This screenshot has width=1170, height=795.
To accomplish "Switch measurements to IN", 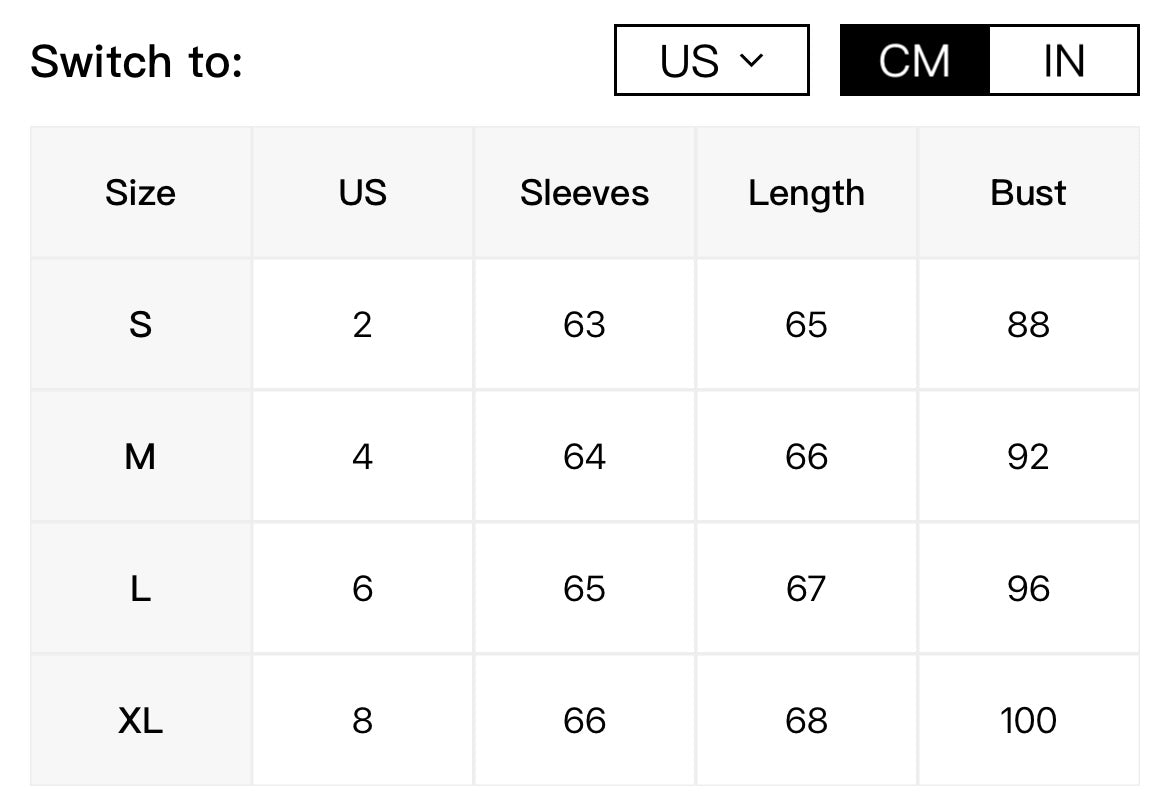I will (x=1063, y=60).
